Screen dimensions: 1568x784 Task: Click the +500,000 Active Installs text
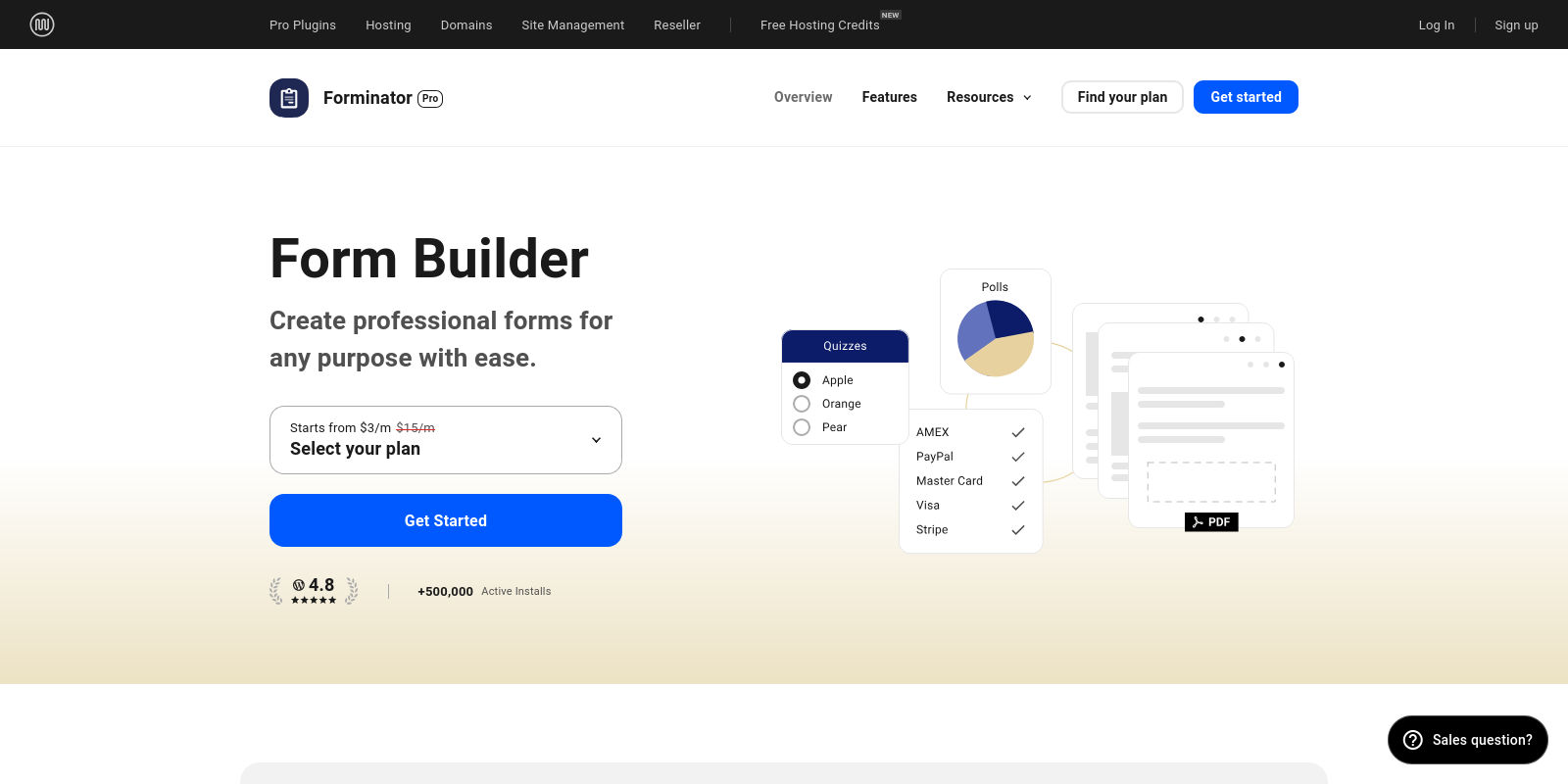point(484,591)
